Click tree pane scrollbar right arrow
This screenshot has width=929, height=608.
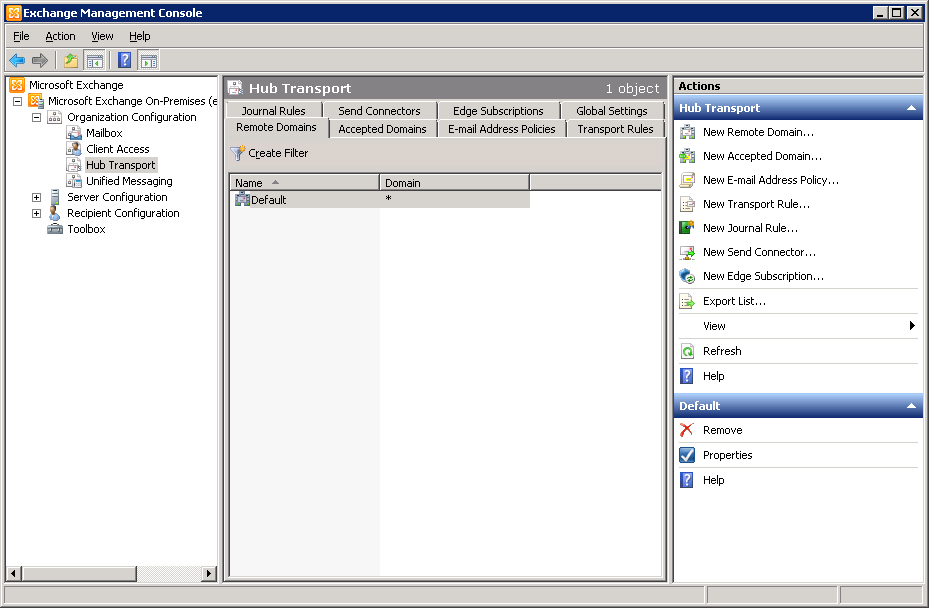208,573
